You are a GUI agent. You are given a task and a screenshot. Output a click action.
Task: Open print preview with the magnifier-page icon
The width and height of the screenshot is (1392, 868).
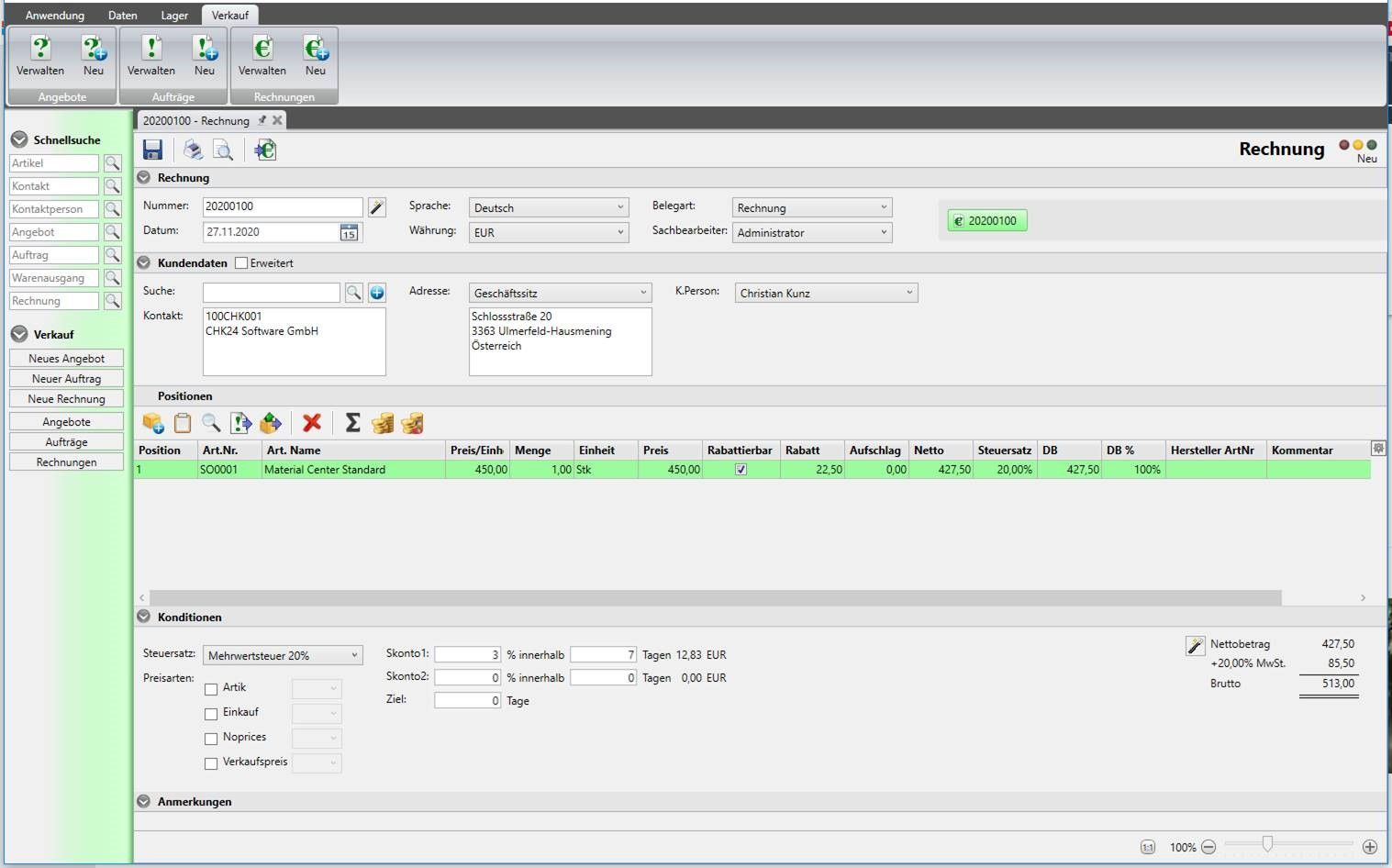(223, 150)
